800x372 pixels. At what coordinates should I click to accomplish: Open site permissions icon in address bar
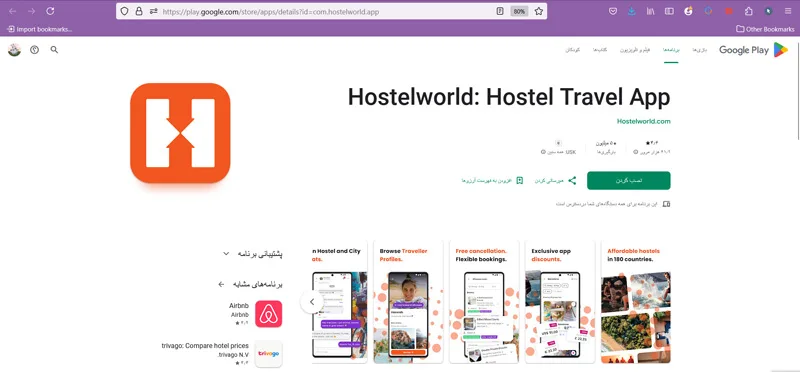click(x=153, y=11)
